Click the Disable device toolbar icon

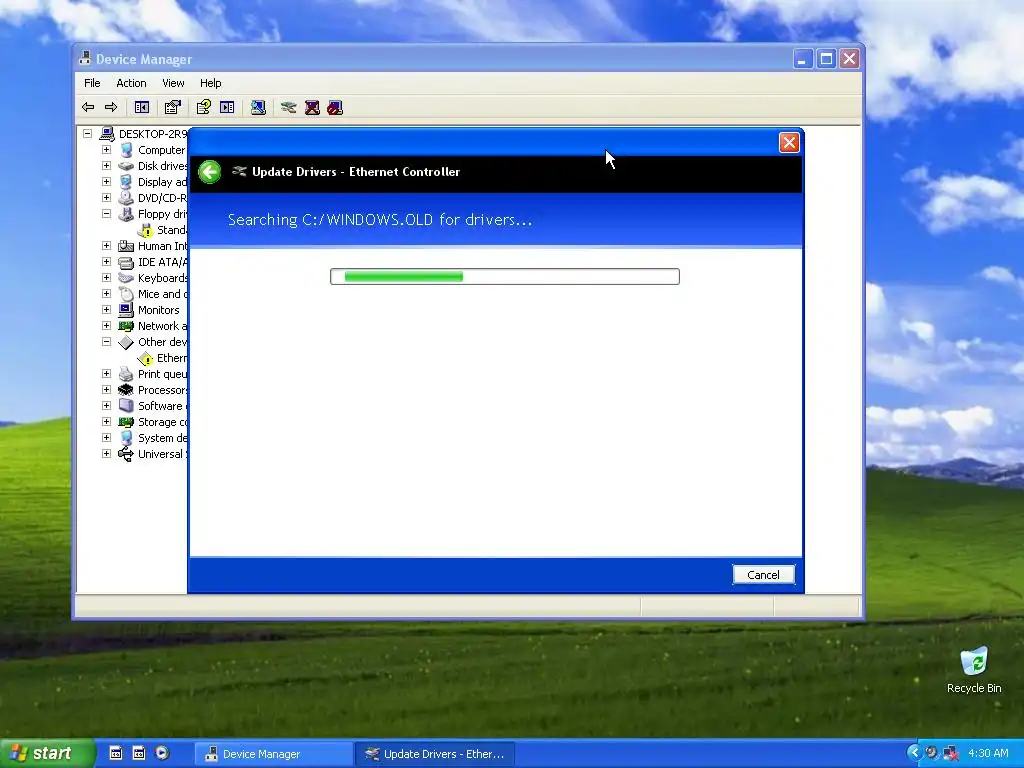(335, 107)
